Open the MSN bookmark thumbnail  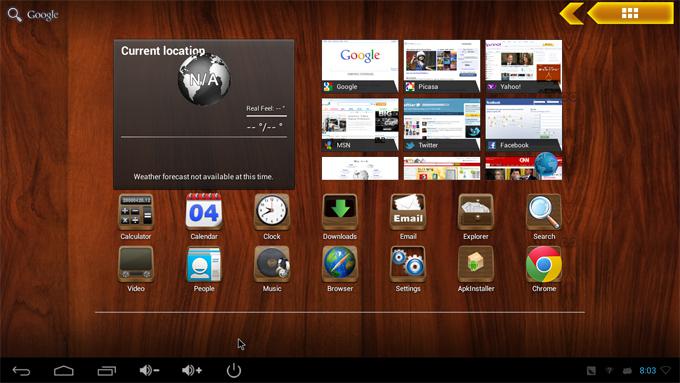[360, 124]
